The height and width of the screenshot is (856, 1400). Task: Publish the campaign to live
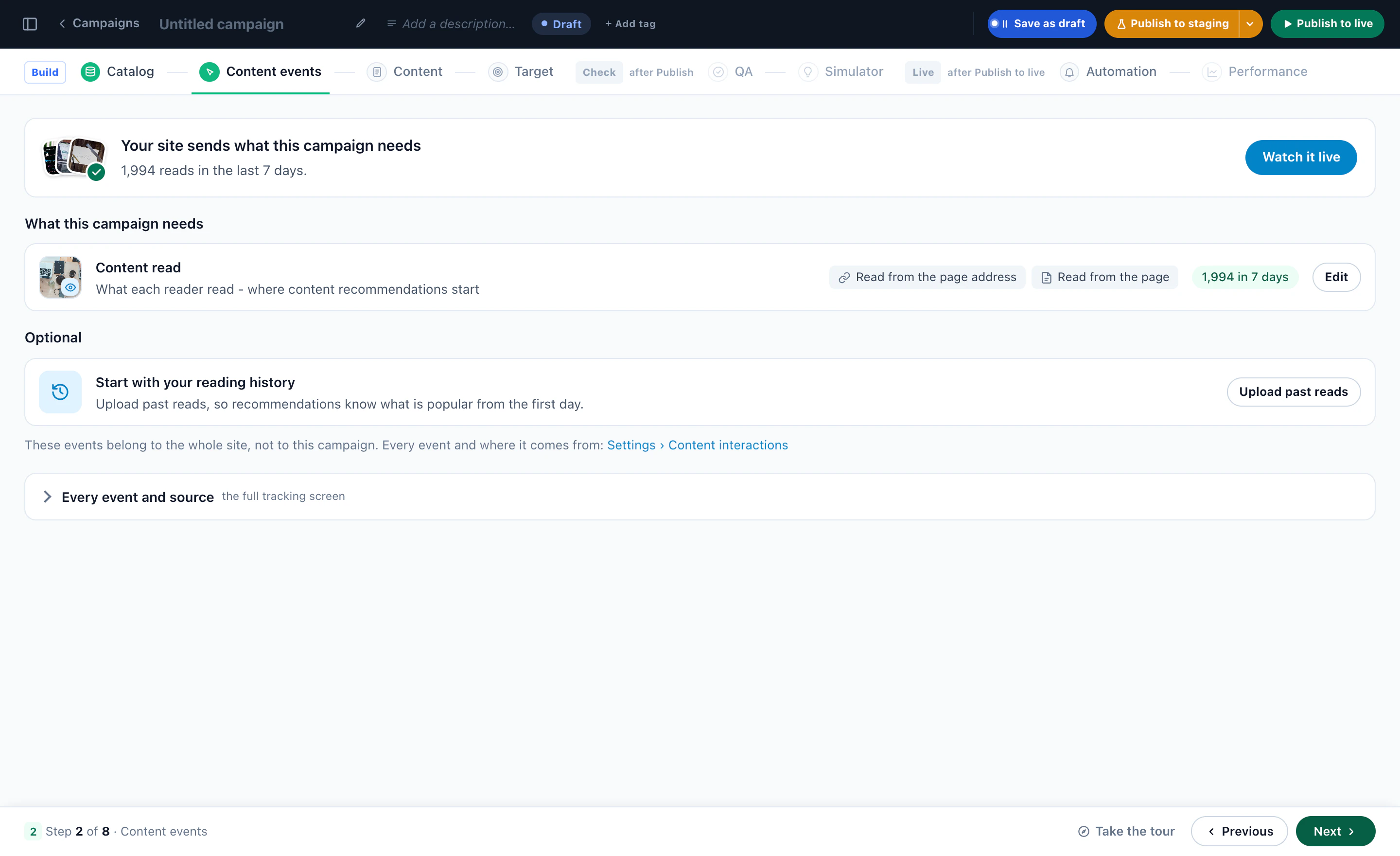1327,24
